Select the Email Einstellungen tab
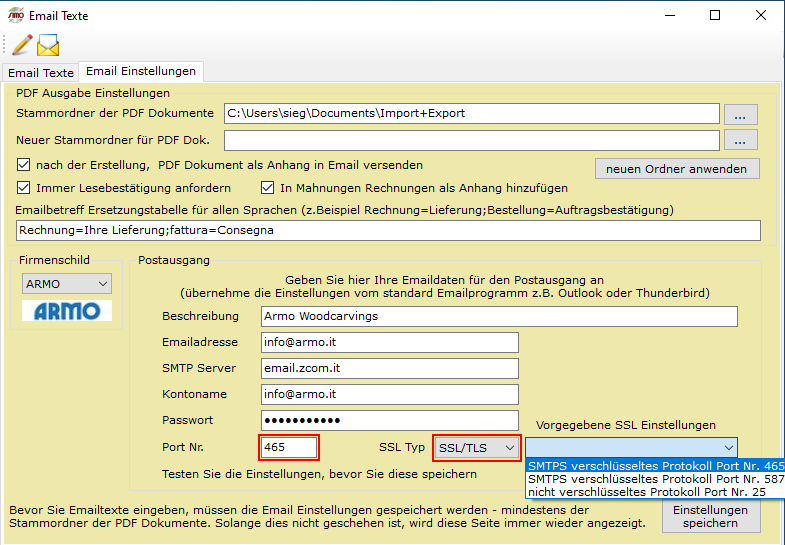Screen dimensions: 785x545 (x=141, y=72)
